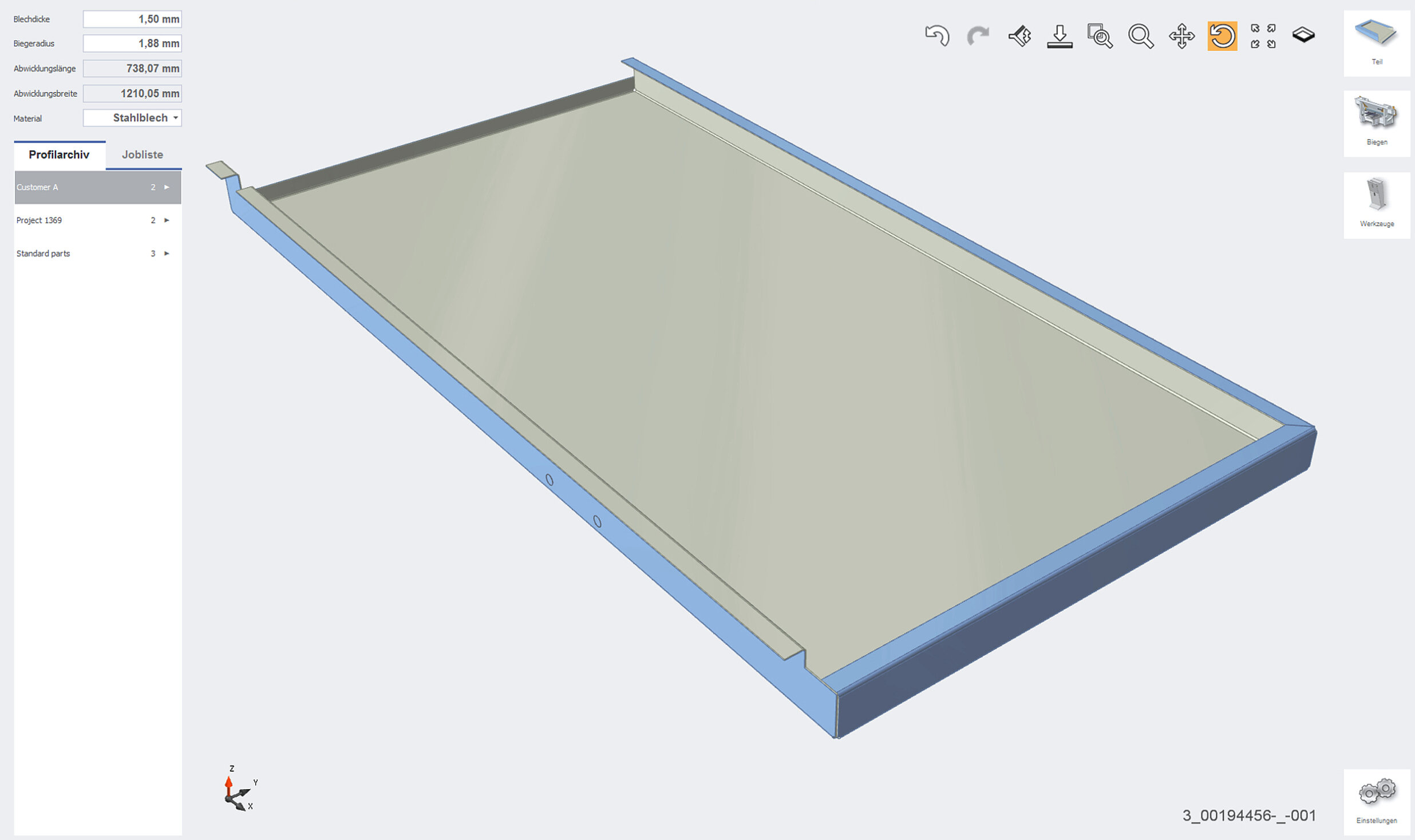This screenshot has height=840, width=1415.
Task: Click the undo arrow icon
Action: coord(937,36)
